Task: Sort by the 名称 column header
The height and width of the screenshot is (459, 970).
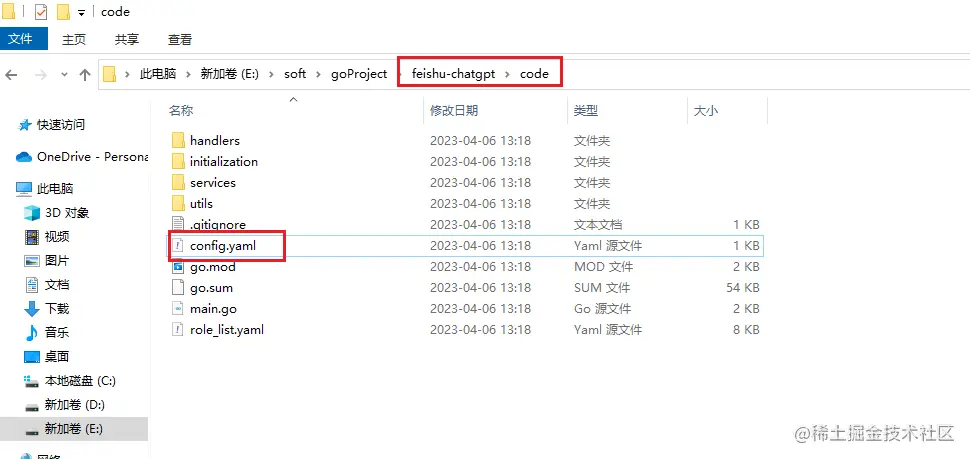Action: [181, 111]
